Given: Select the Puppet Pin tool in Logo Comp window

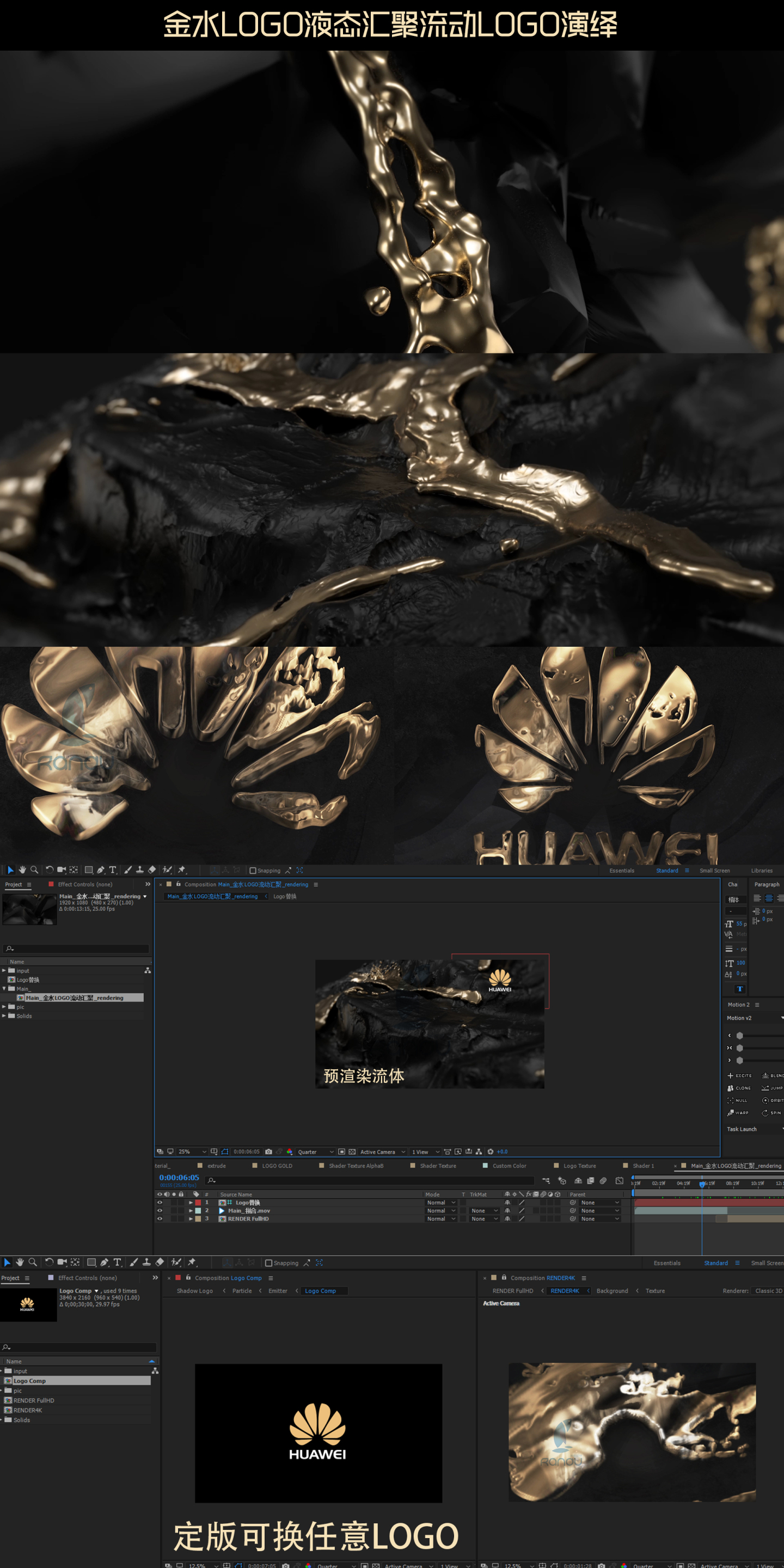Looking at the screenshot, I should pyautogui.click(x=192, y=1263).
